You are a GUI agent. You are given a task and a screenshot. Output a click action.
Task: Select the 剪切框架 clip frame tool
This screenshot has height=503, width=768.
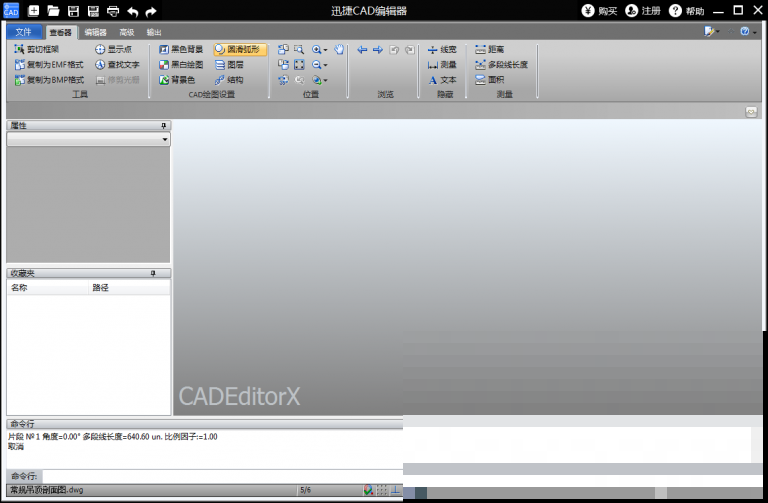[37, 49]
